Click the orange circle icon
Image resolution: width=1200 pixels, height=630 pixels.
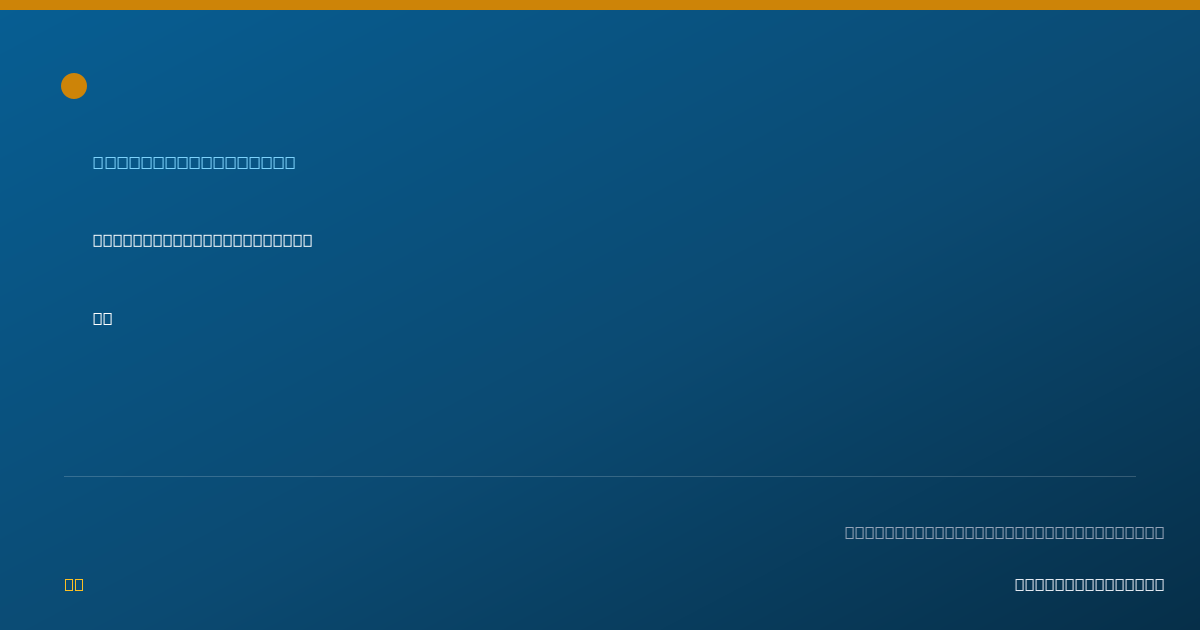(74, 86)
